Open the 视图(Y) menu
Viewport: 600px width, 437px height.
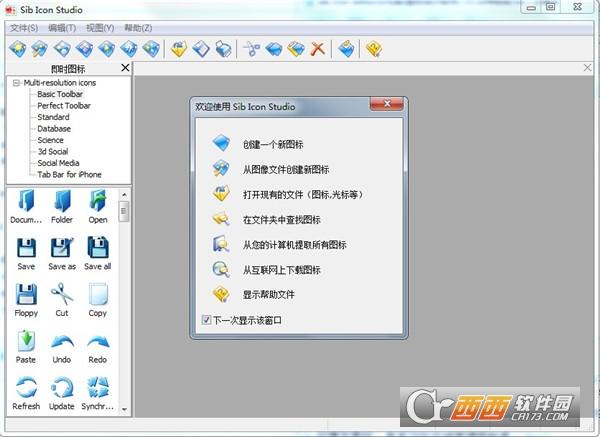[100, 28]
